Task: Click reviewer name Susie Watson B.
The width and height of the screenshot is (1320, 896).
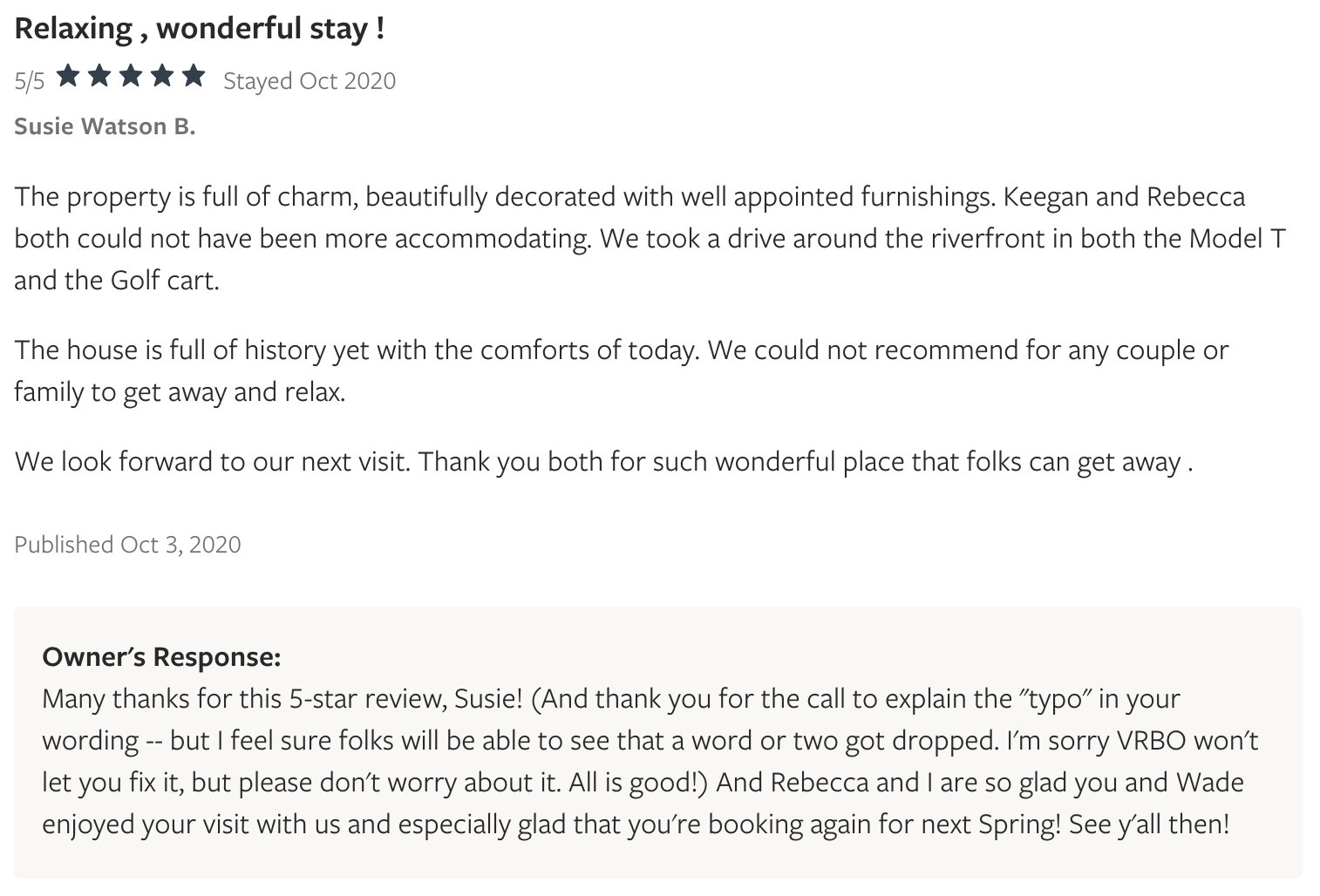Action: point(105,126)
